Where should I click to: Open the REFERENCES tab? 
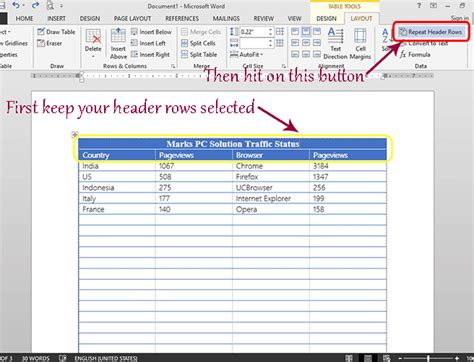click(x=182, y=19)
